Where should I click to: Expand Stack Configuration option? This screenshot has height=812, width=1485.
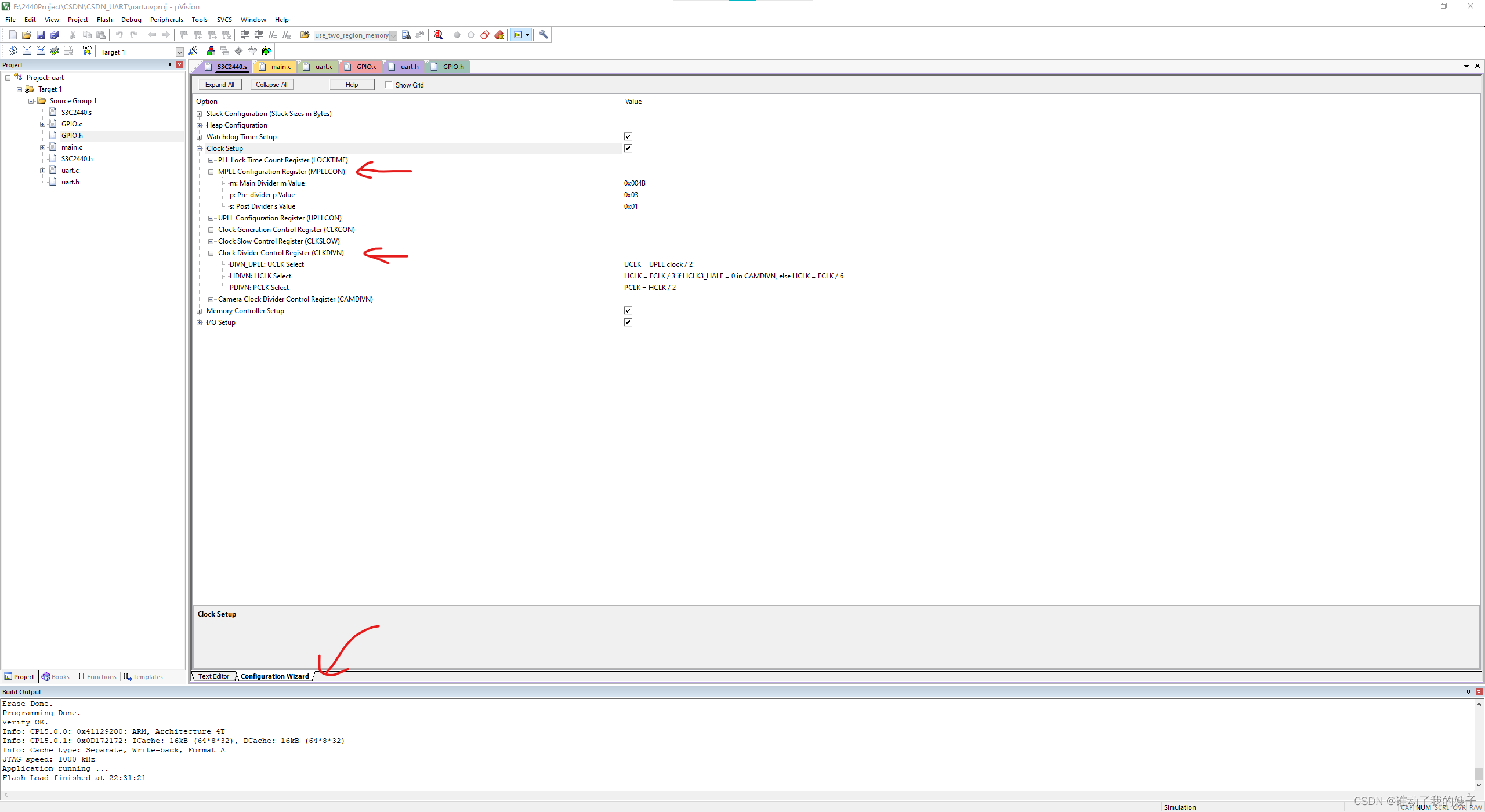coord(200,114)
